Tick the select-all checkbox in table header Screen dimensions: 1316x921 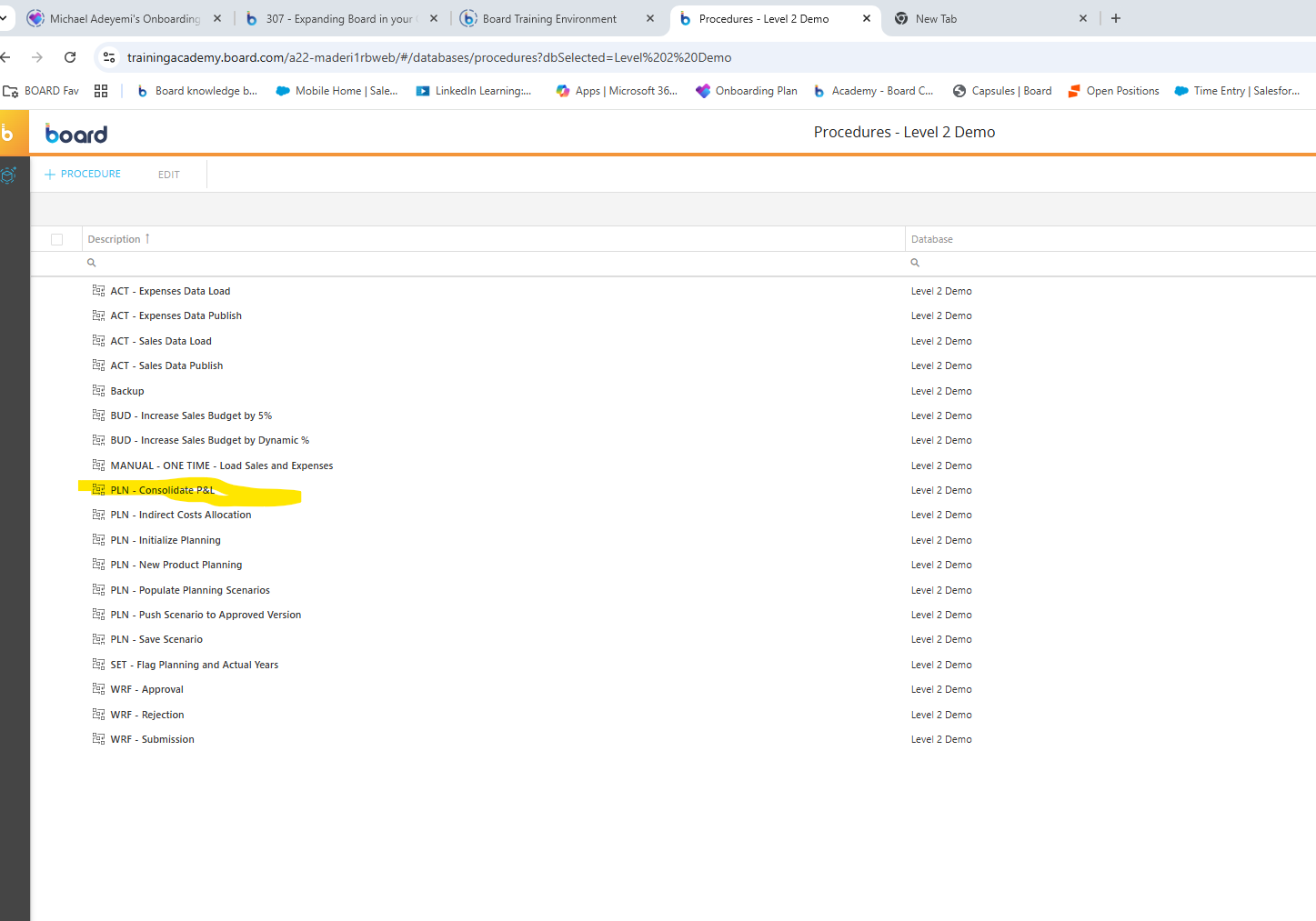coord(57,239)
